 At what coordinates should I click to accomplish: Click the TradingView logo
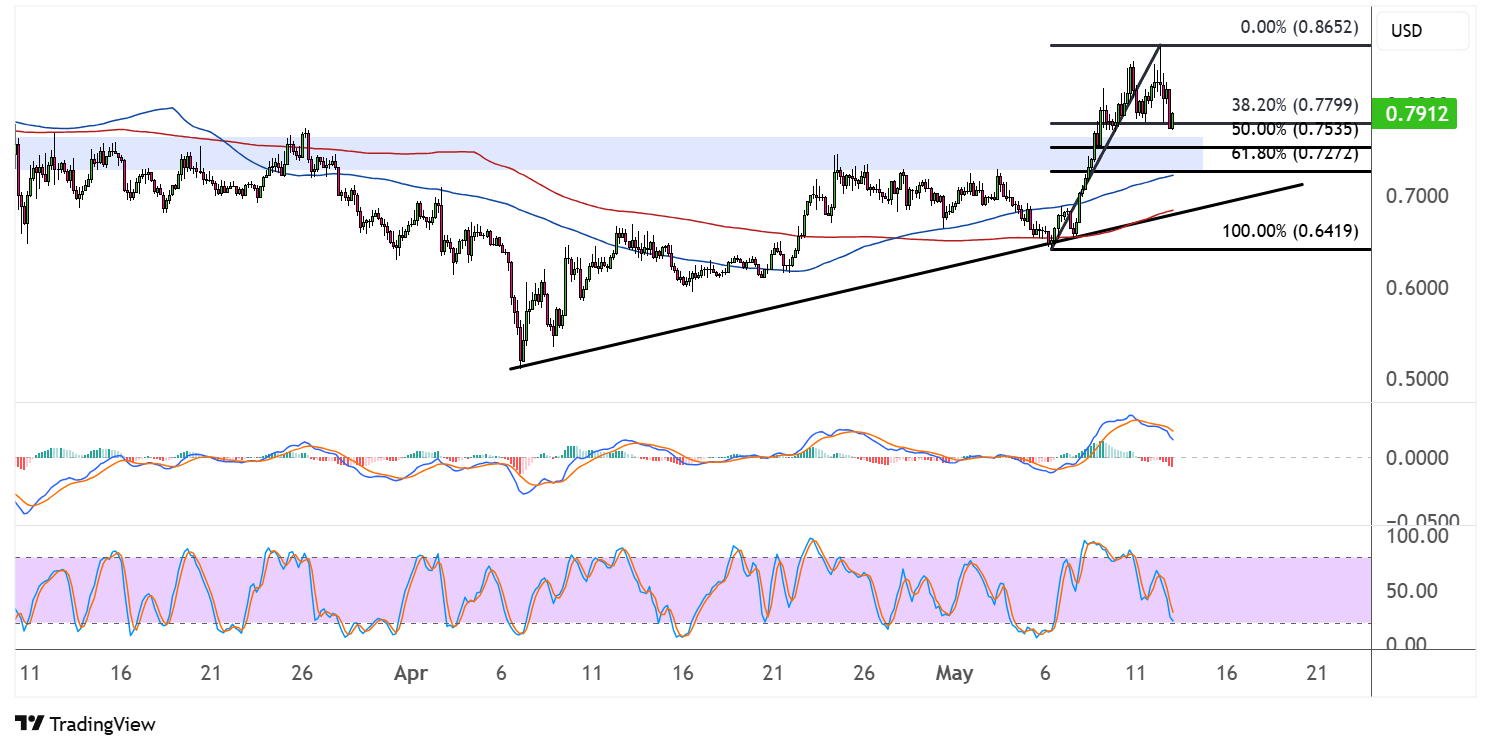pos(30,723)
